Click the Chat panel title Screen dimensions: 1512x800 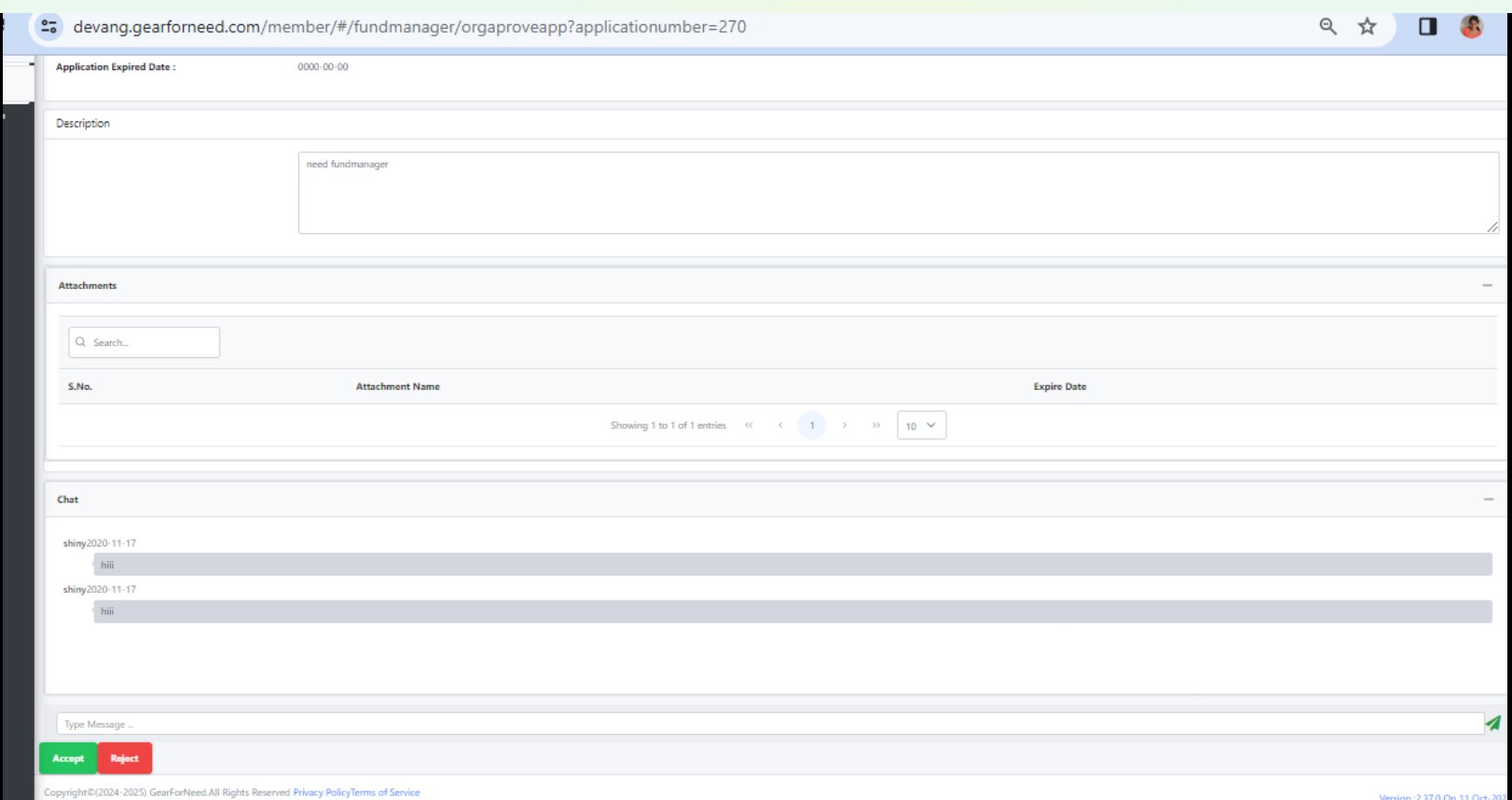(68, 500)
